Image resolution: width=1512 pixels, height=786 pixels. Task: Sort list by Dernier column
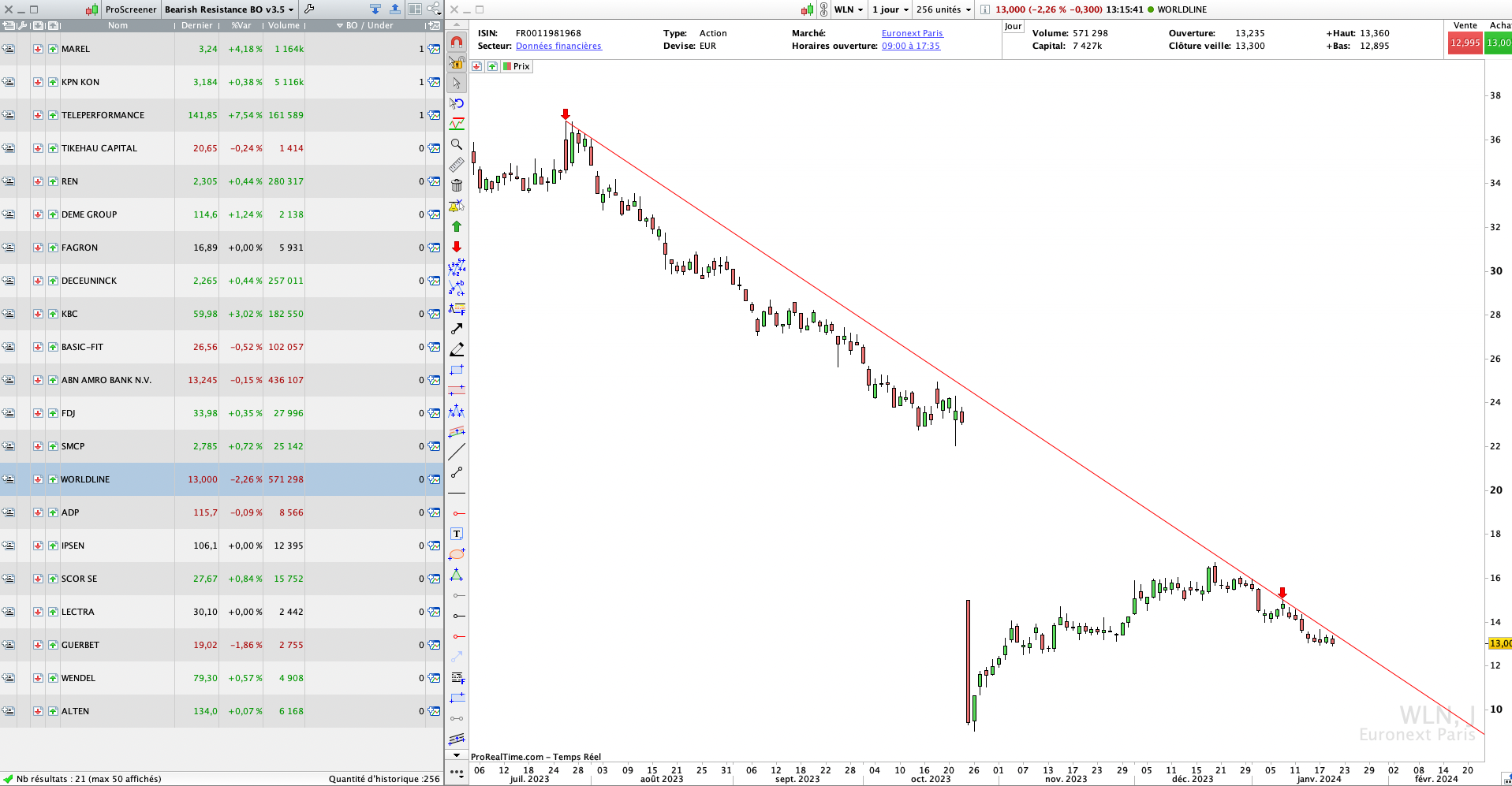coord(197,25)
